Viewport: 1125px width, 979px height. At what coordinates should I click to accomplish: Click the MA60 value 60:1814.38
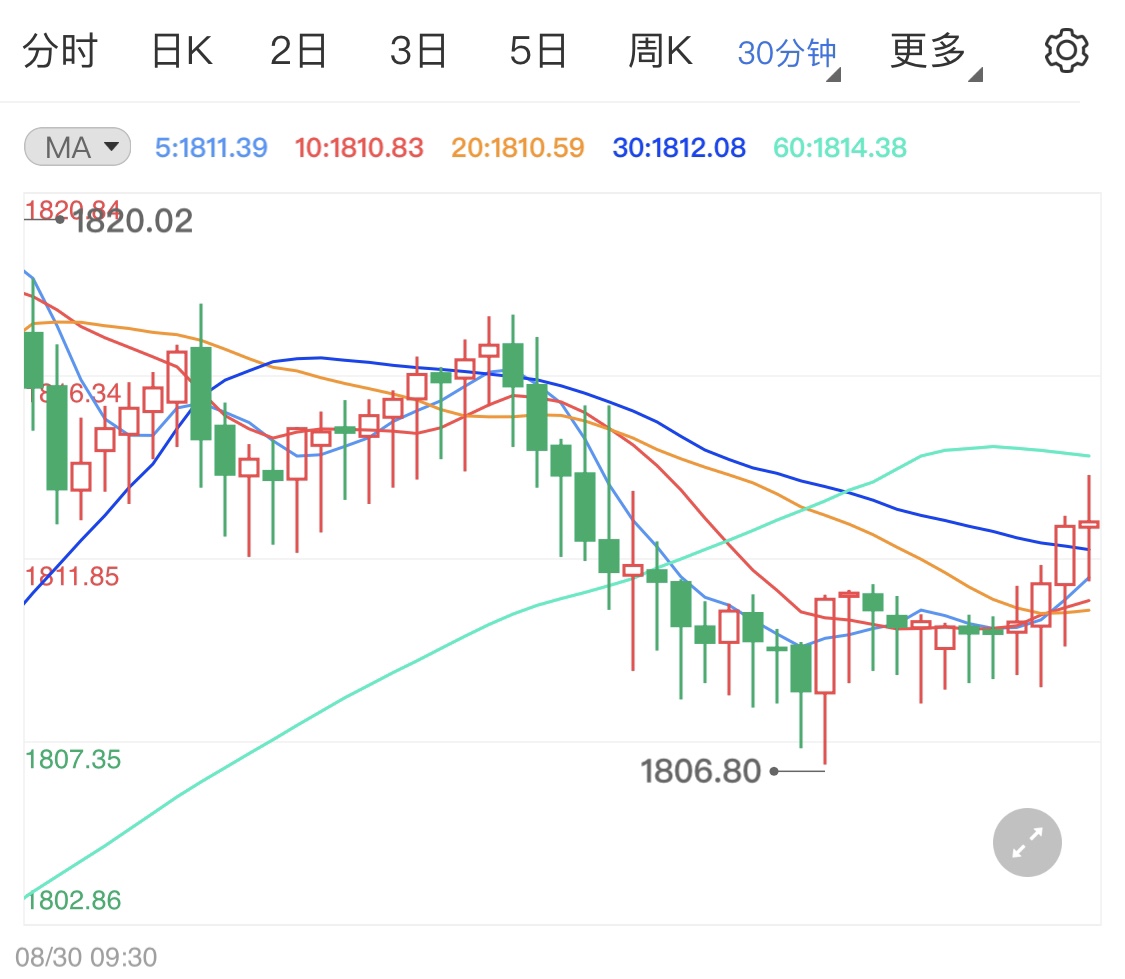pyautogui.click(x=839, y=148)
